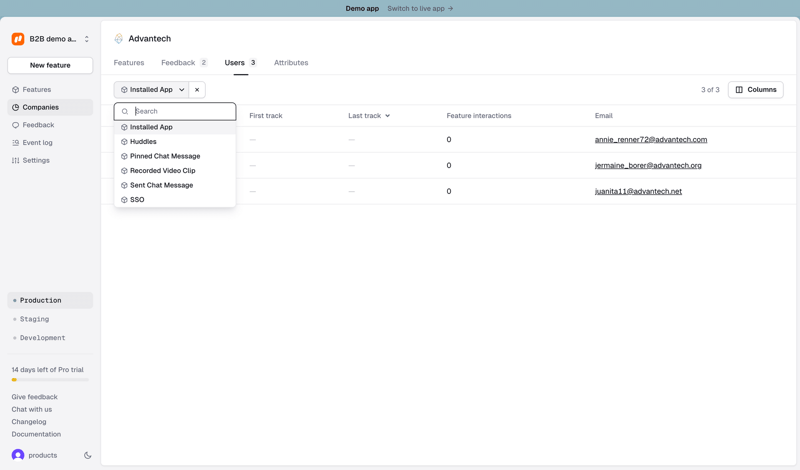Switch to the Features tab
The height and width of the screenshot is (470, 800).
coord(129,63)
